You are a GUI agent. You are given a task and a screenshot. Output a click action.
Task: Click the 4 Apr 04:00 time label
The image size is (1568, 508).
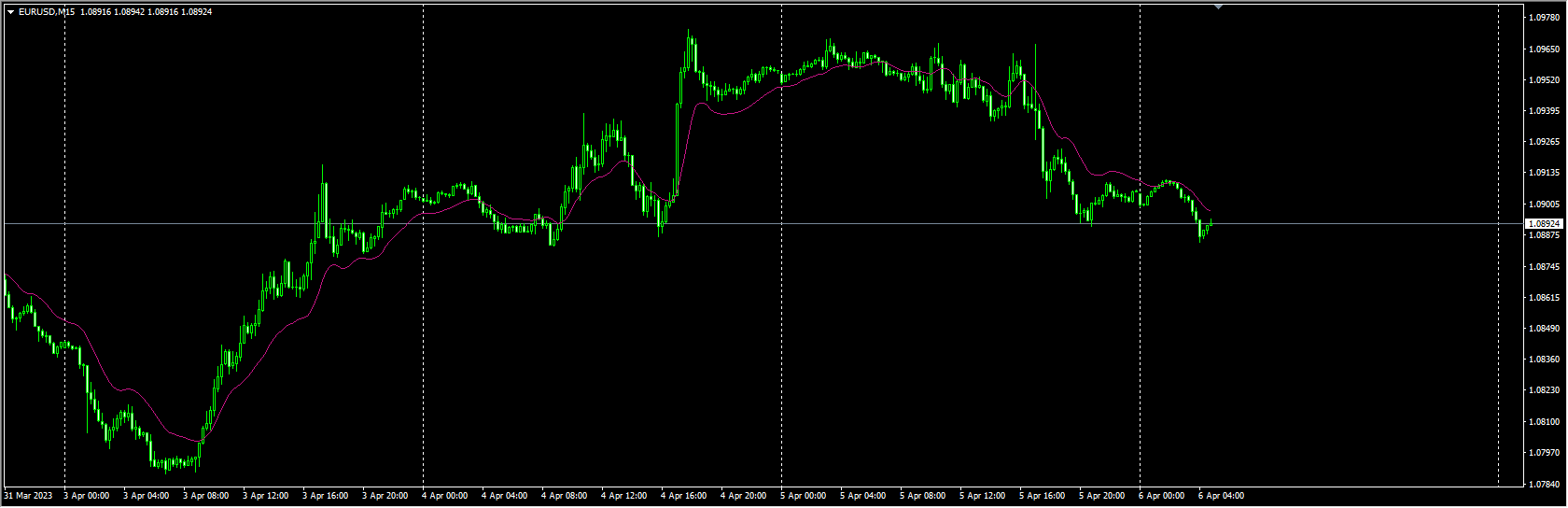[505, 496]
